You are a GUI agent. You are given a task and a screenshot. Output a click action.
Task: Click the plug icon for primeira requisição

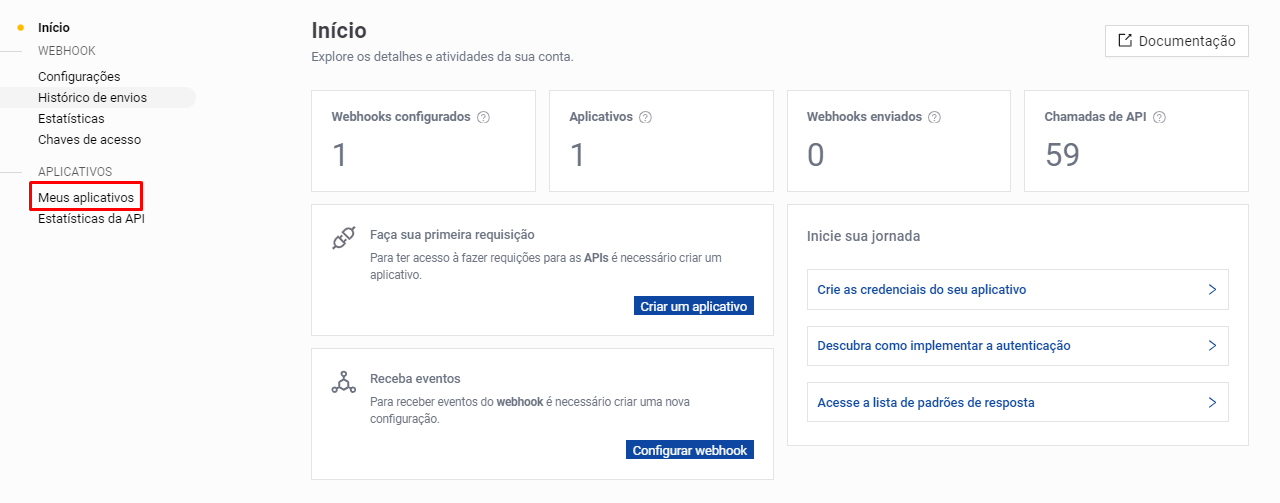pyautogui.click(x=343, y=239)
